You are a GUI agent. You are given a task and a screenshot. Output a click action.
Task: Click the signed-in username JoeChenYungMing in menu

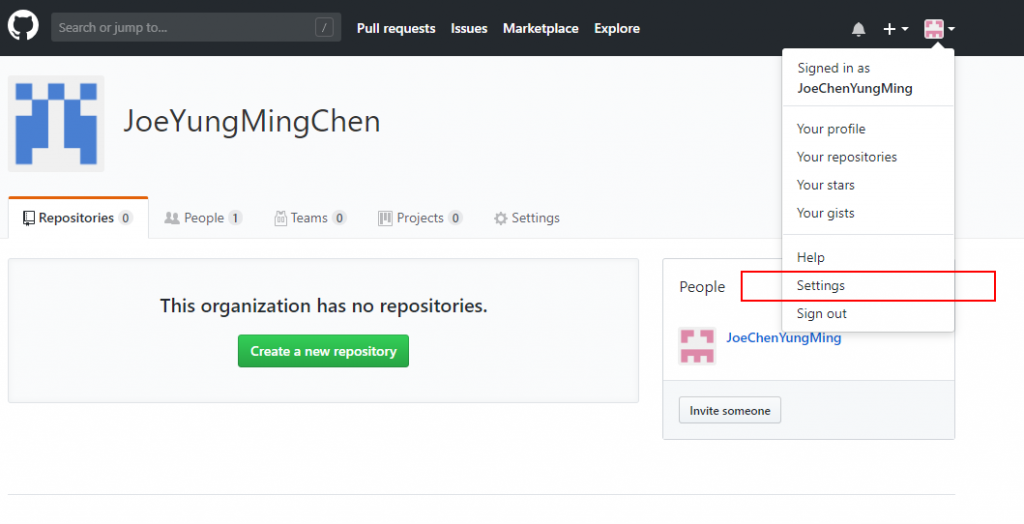pyautogui.click(x=855, y=88)
